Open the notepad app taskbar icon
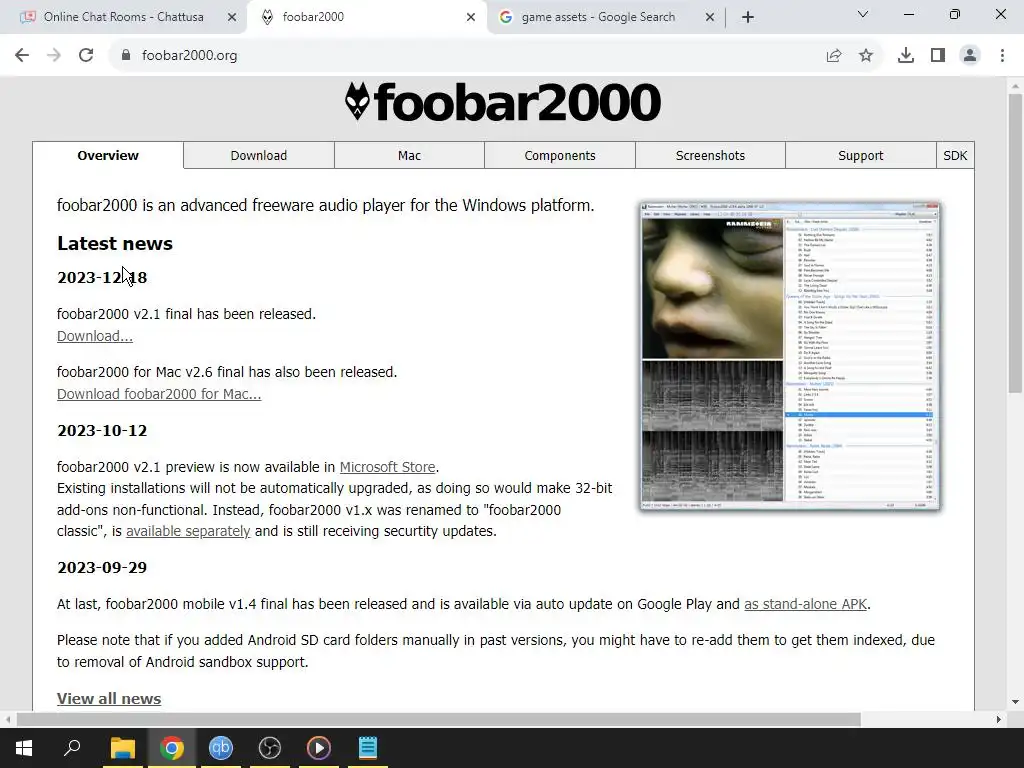 [368, 748]
